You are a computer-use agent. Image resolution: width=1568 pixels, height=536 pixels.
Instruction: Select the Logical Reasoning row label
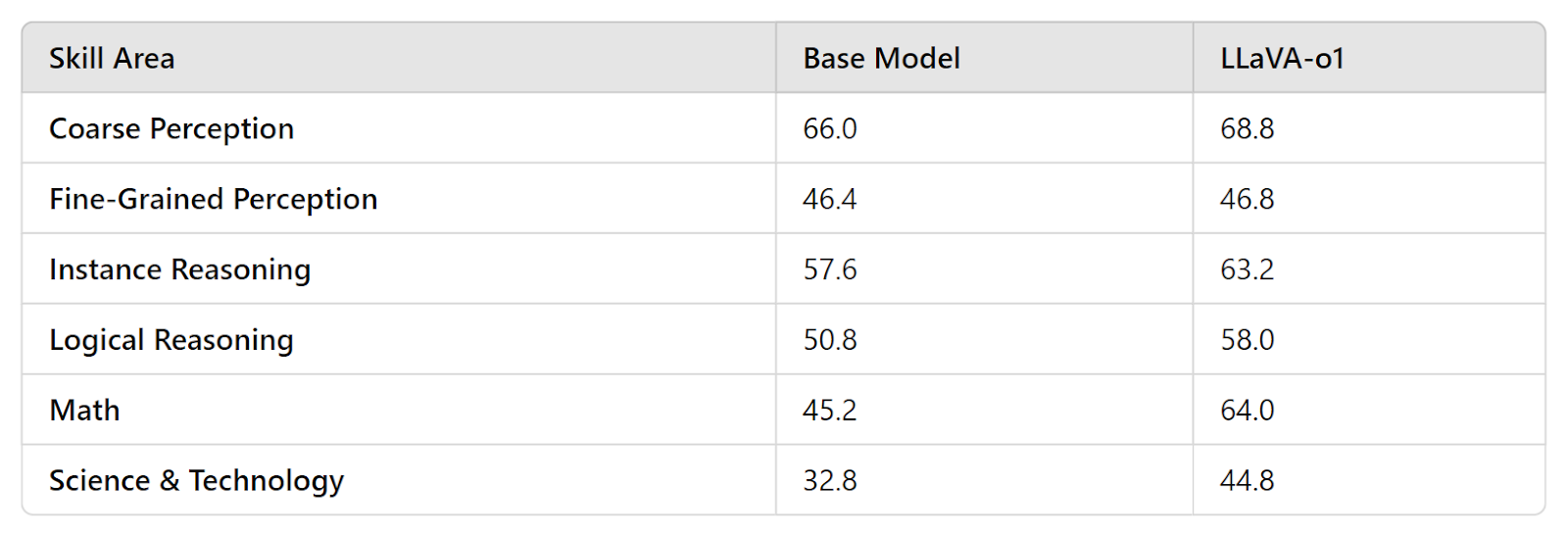[x=171, y=340]
